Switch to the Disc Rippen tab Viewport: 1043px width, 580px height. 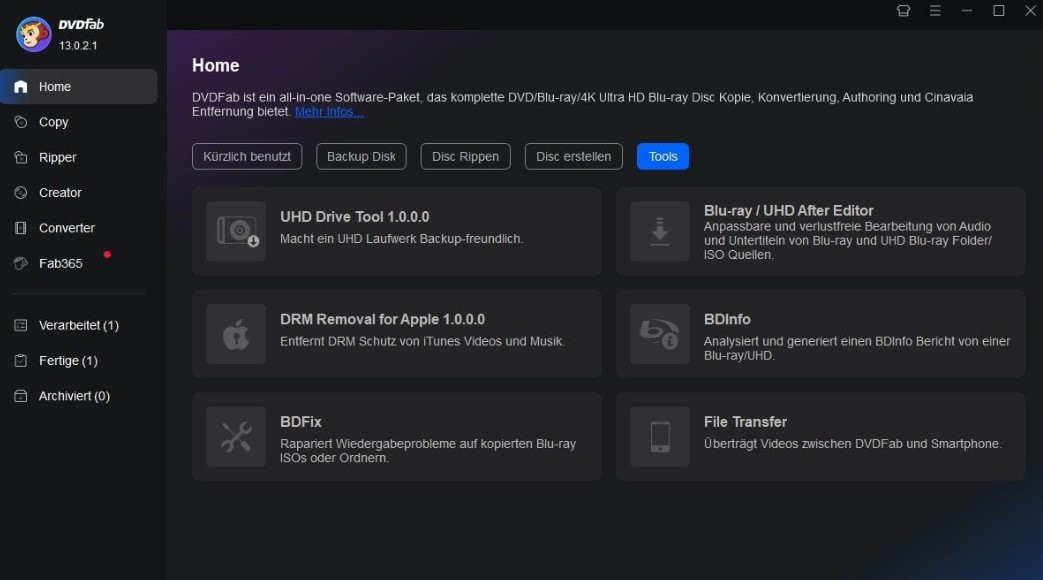tap(466, 156)
